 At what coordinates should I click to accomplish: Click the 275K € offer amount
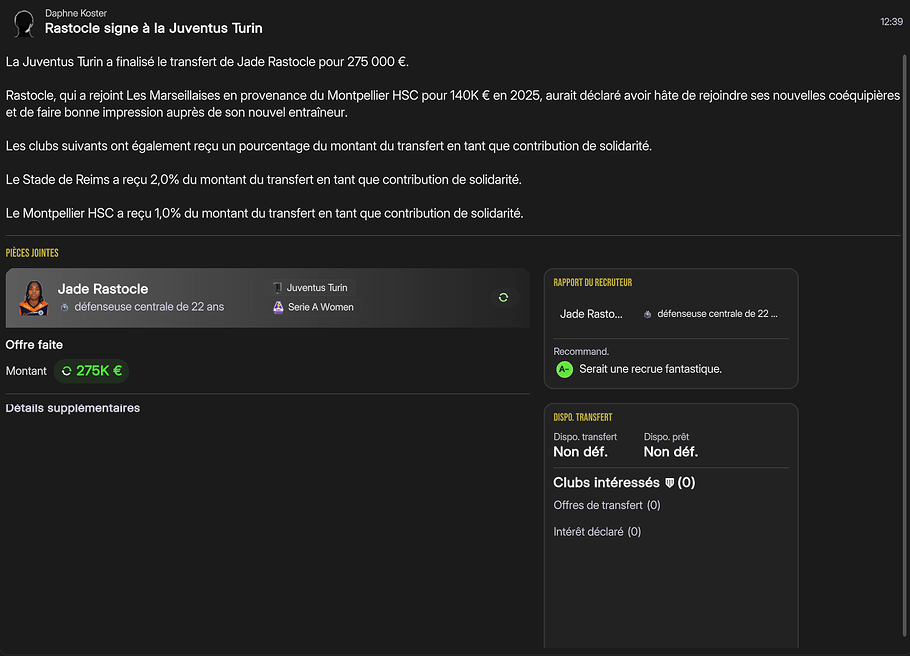[x=99, y=371]
